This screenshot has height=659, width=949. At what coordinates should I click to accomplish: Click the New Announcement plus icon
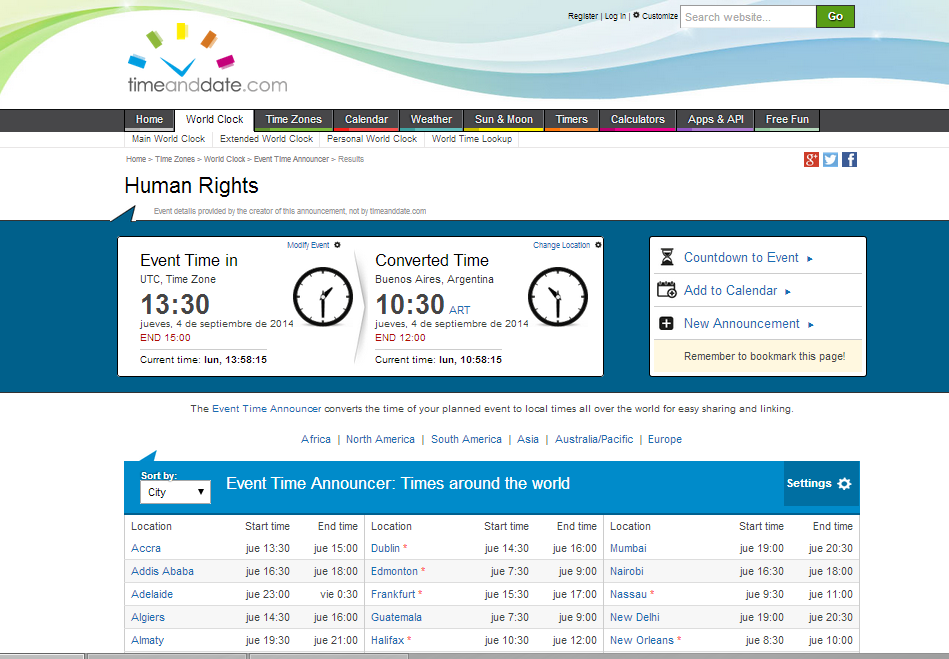[x=667, y=324]
